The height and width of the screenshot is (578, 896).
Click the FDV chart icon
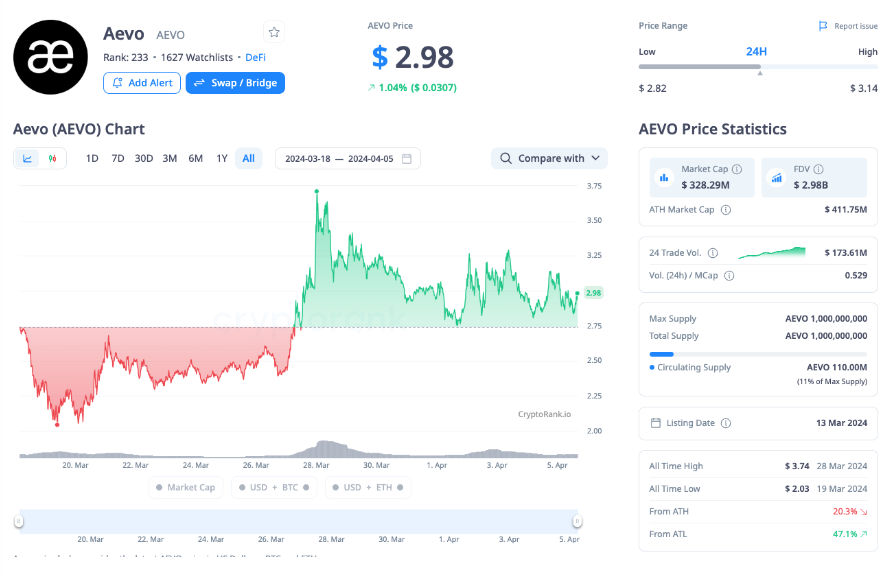[x=777, y=178]
